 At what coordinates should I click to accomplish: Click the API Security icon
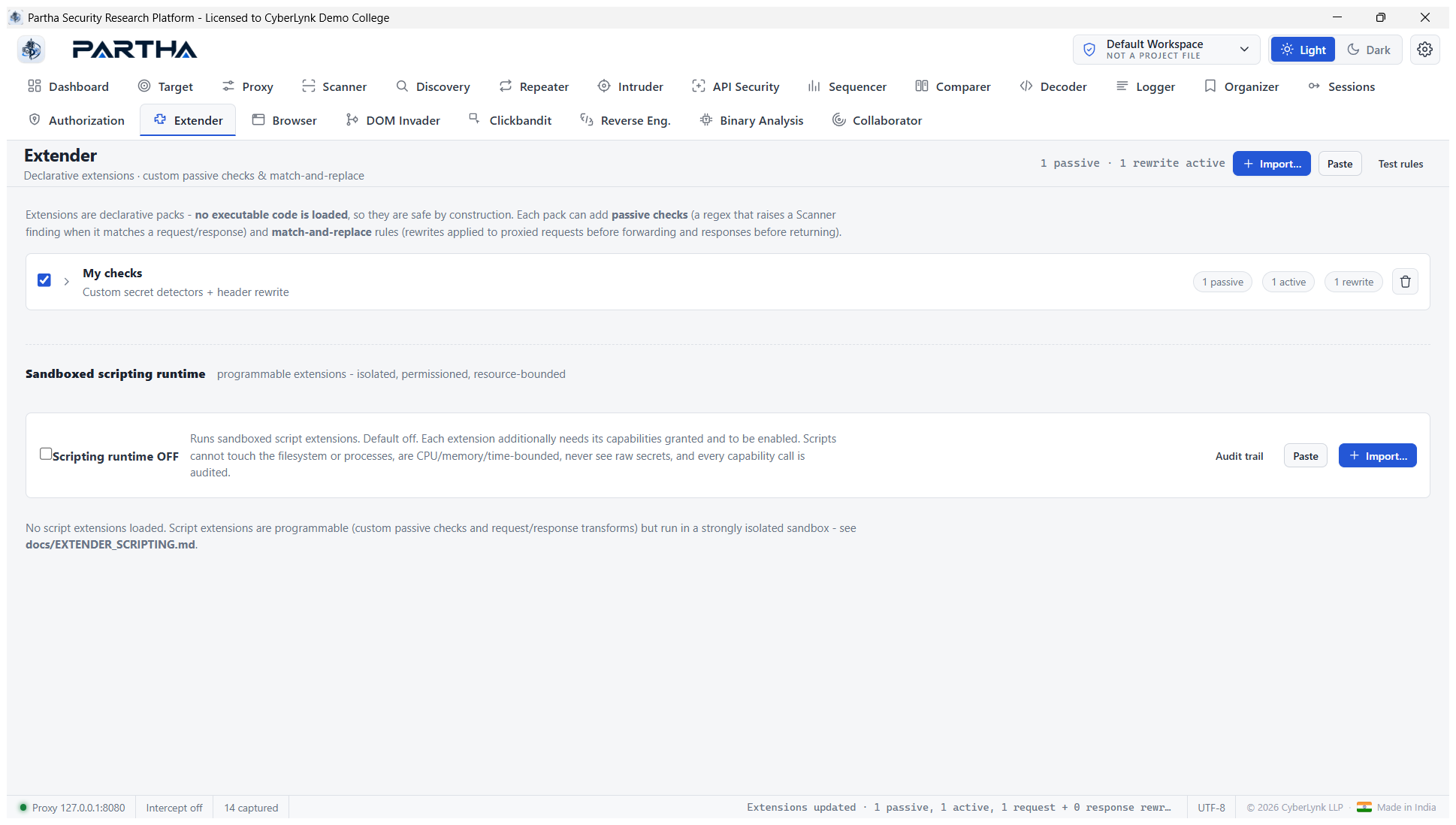(699, 86)
